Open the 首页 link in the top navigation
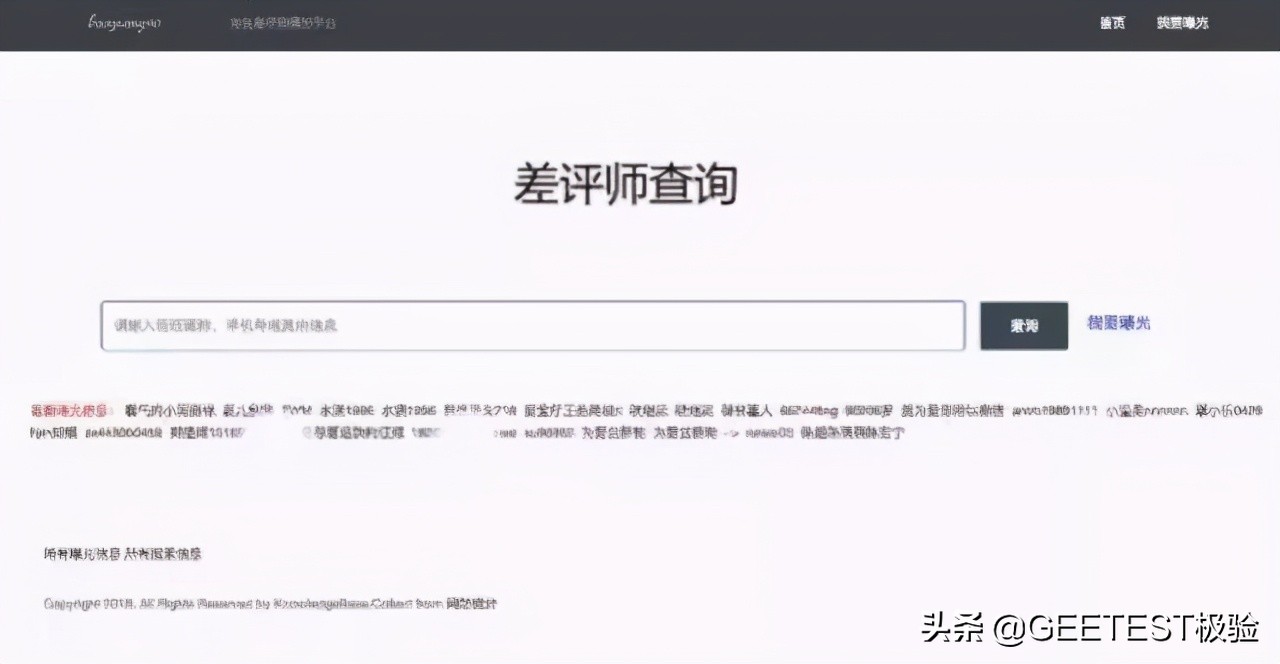The height and width of the screenshot is (664, 1280). 1112,23
